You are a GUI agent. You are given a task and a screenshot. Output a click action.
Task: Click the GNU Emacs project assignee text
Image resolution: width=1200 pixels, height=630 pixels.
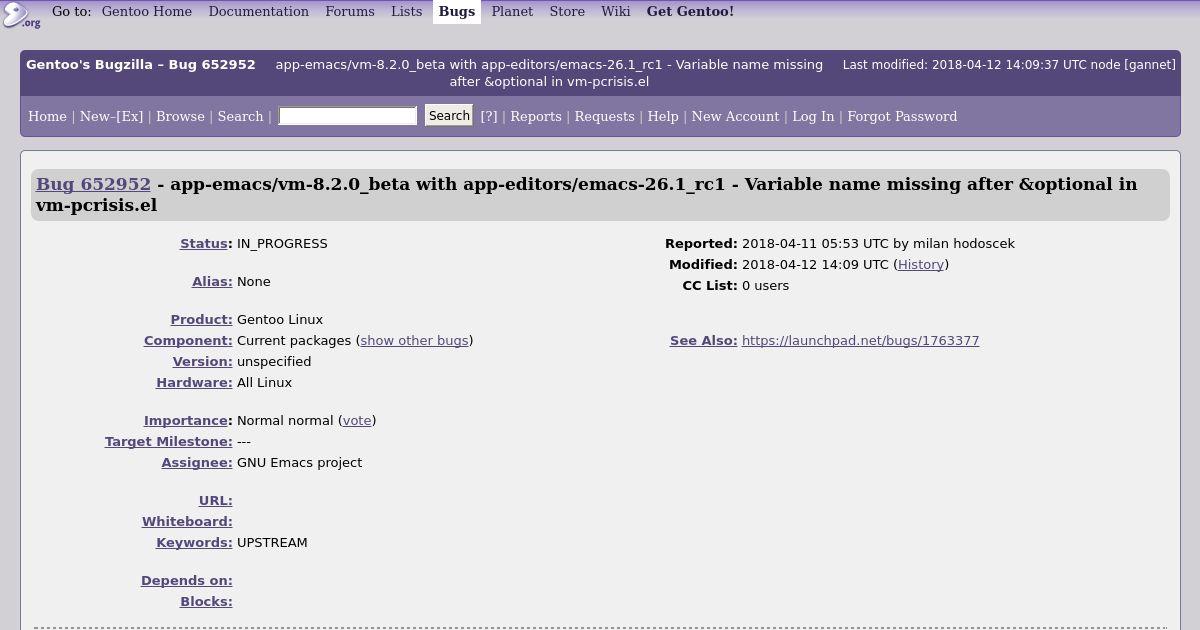click(299, 462)
